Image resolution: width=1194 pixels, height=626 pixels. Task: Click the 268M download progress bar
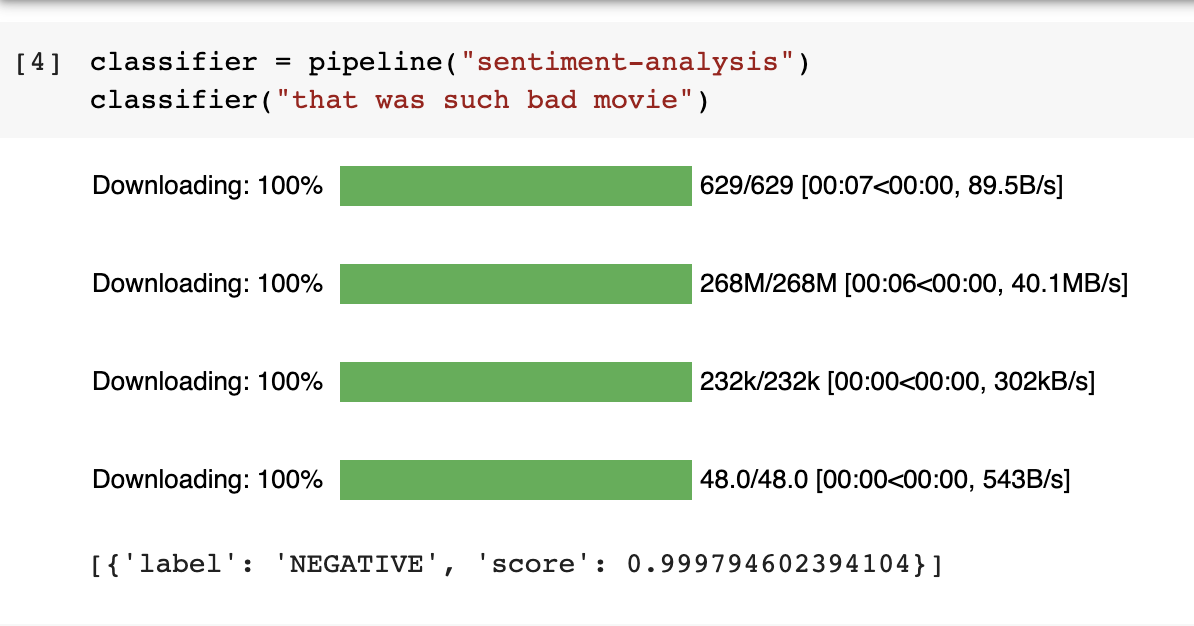(x=516, y=284)
